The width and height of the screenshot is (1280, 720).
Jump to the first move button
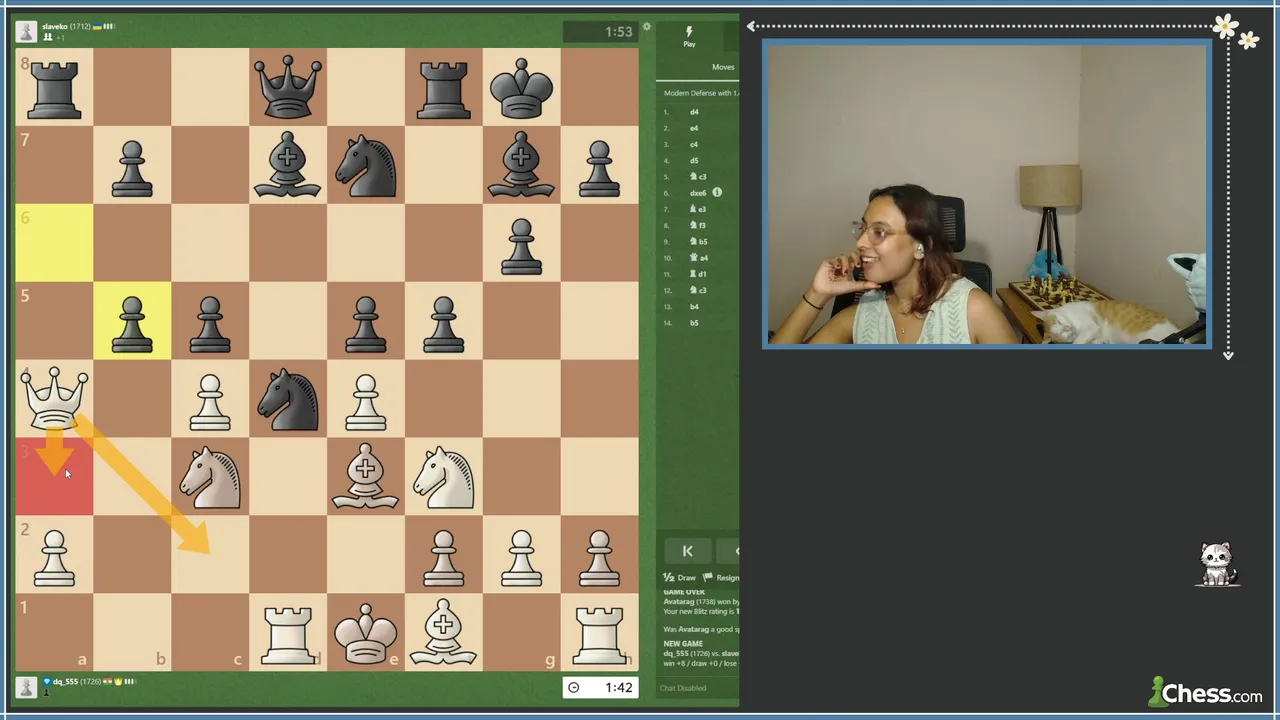click(x=687, y=551)
